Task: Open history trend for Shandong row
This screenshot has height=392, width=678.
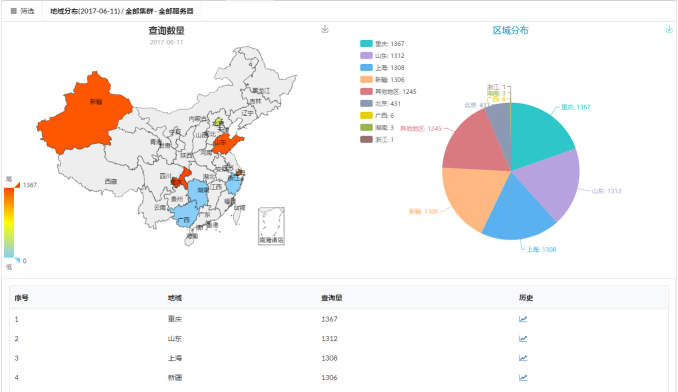Action: point(523,338)
